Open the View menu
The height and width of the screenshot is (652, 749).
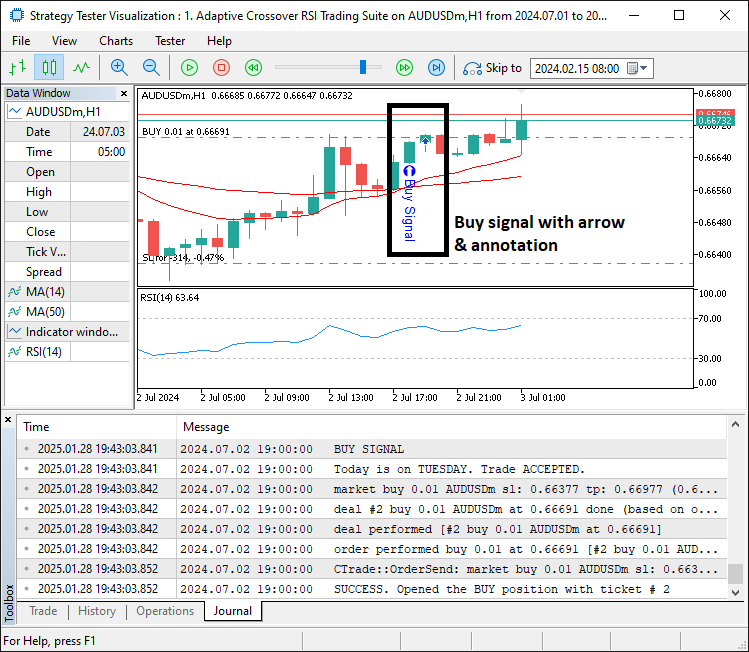coord(64,41)
